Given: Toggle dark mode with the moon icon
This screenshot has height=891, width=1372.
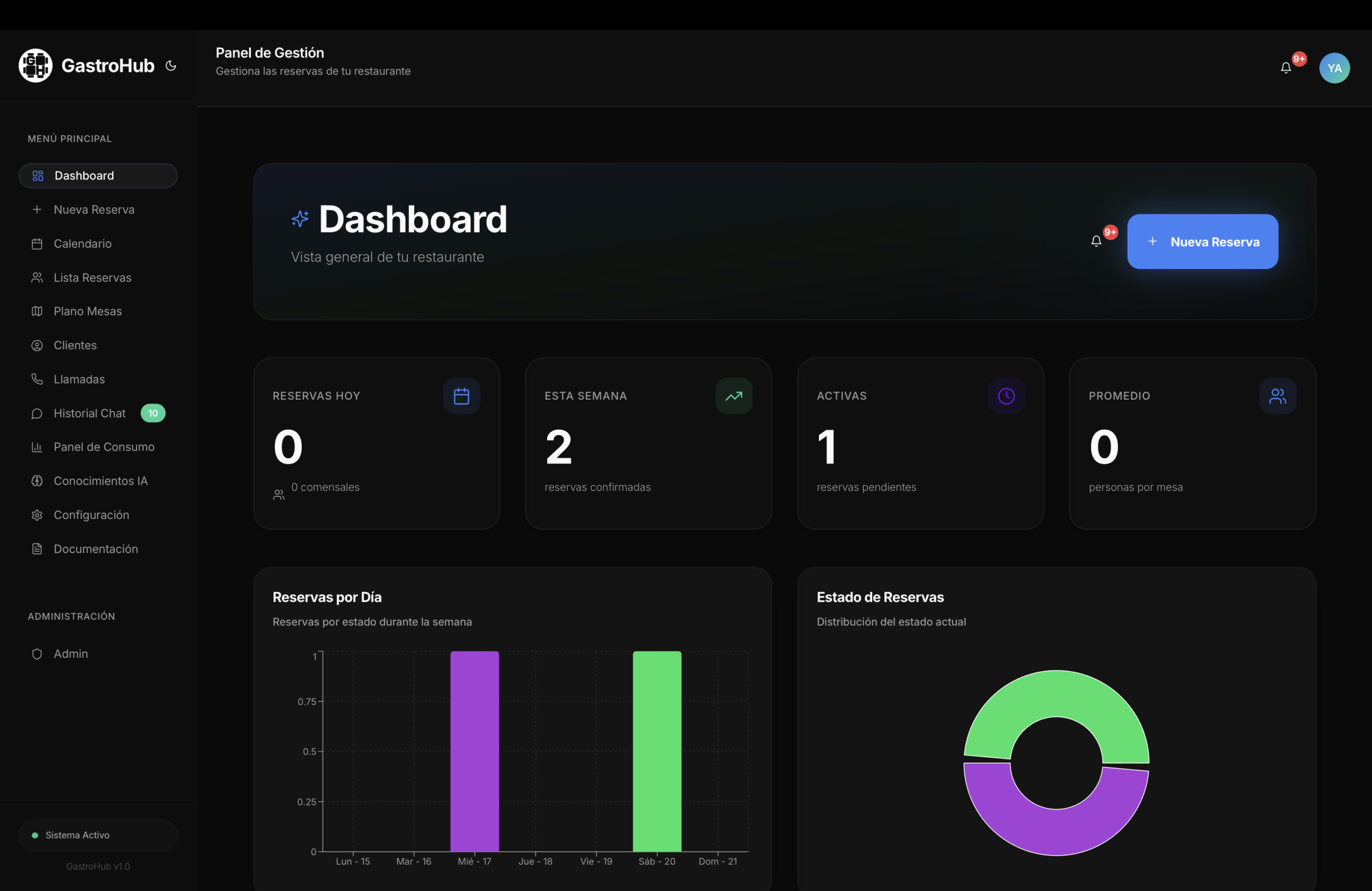Looking at the screenshot, I should pos(170,66).
